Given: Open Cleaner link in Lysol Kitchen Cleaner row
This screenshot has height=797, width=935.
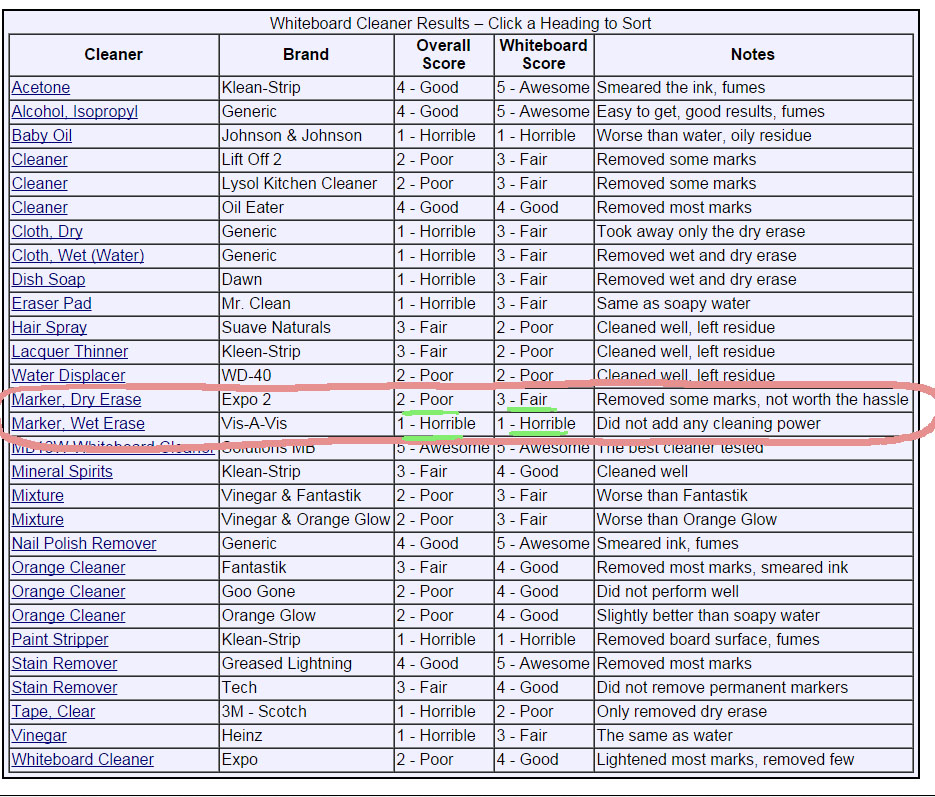Looking at the screenshot, I should [x=39, y=184].
